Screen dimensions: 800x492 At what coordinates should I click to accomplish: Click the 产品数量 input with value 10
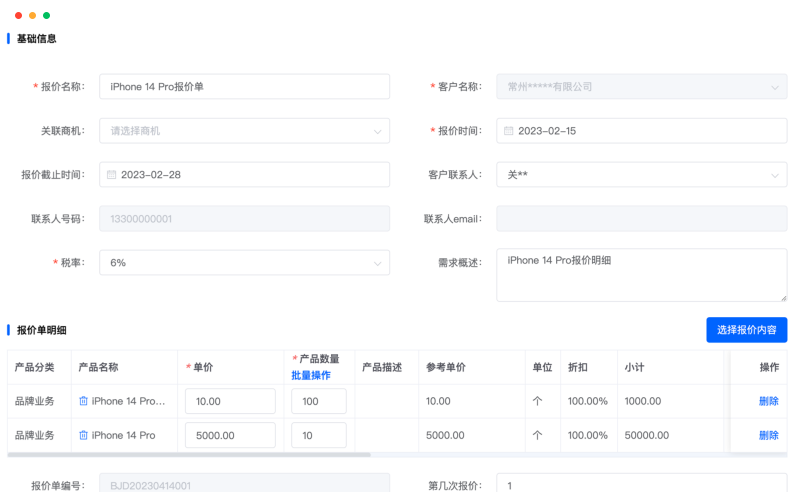[319, 435]
